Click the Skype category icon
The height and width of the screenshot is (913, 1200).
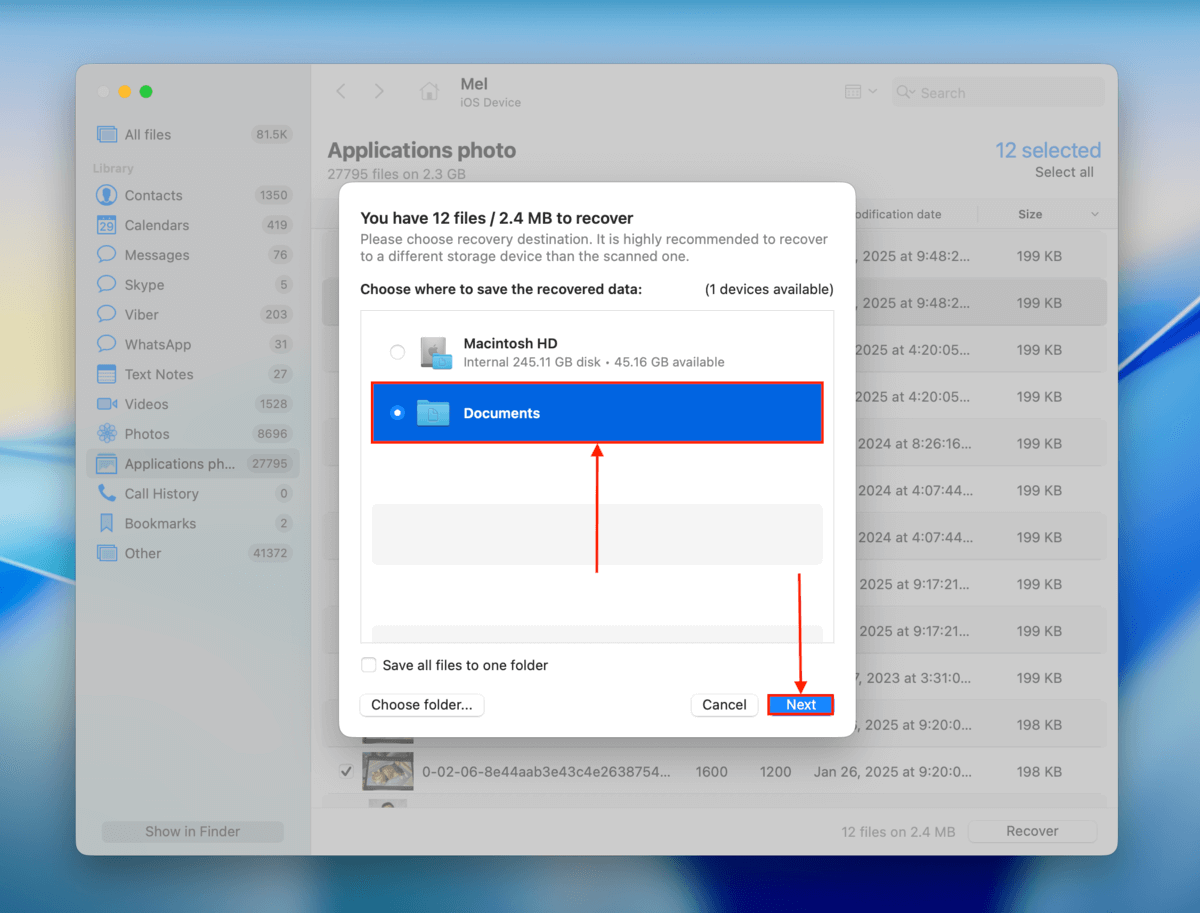107,284
